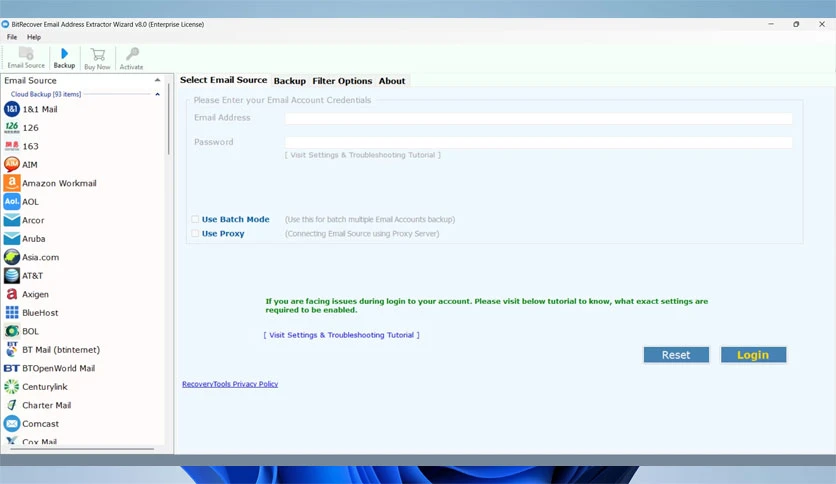This screenshot has width=836, height=484.
Task: Click the Asia.com label
Action: [41, 257]
